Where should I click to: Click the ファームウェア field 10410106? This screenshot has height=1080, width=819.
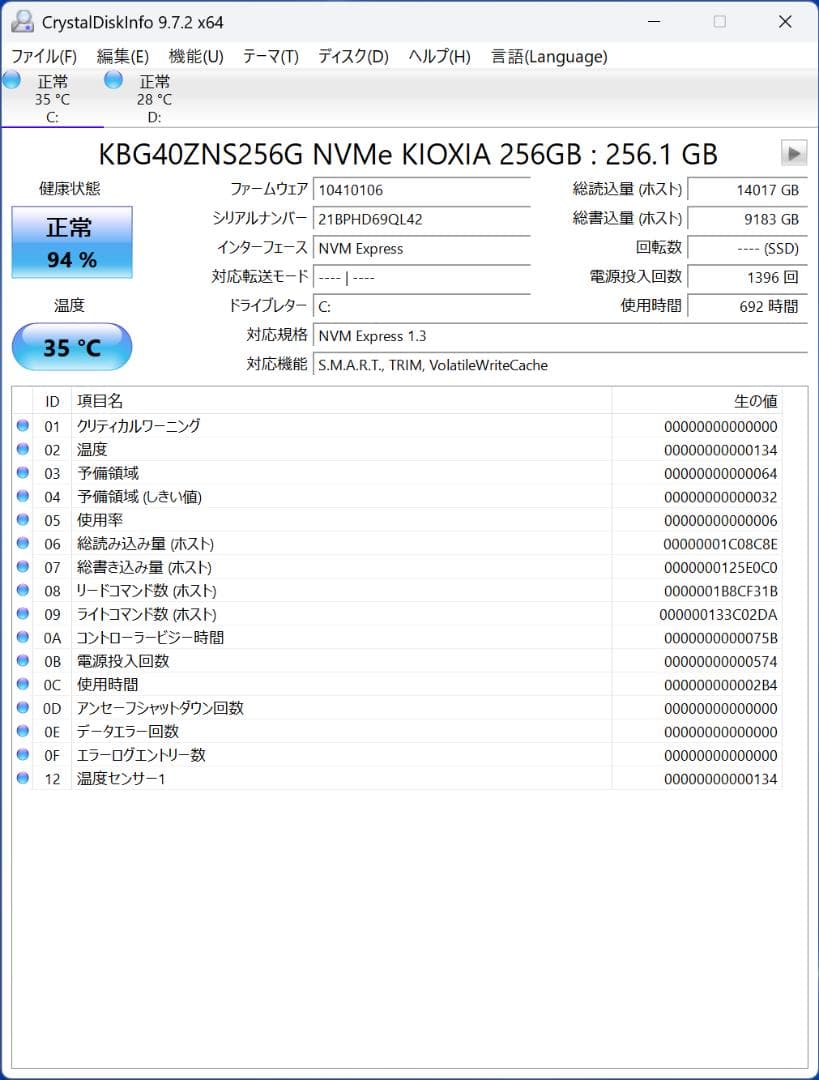[x=422, y=190]
